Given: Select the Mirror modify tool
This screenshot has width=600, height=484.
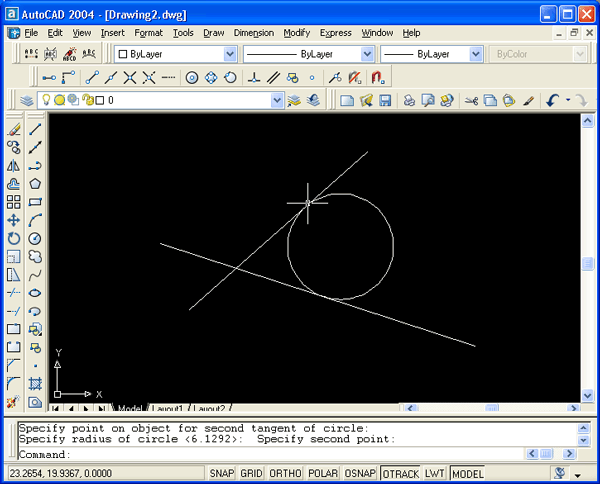Looking at the screenshot, I should tap(14, 166).
